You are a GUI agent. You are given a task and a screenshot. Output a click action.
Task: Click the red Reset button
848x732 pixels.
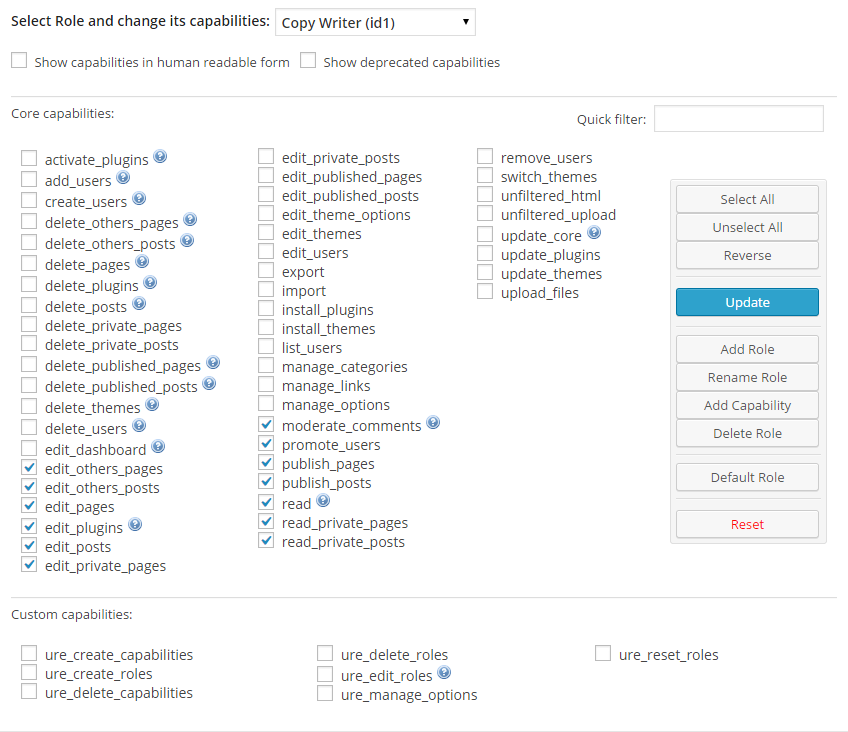pyautogui.click(x=747, y=524)
